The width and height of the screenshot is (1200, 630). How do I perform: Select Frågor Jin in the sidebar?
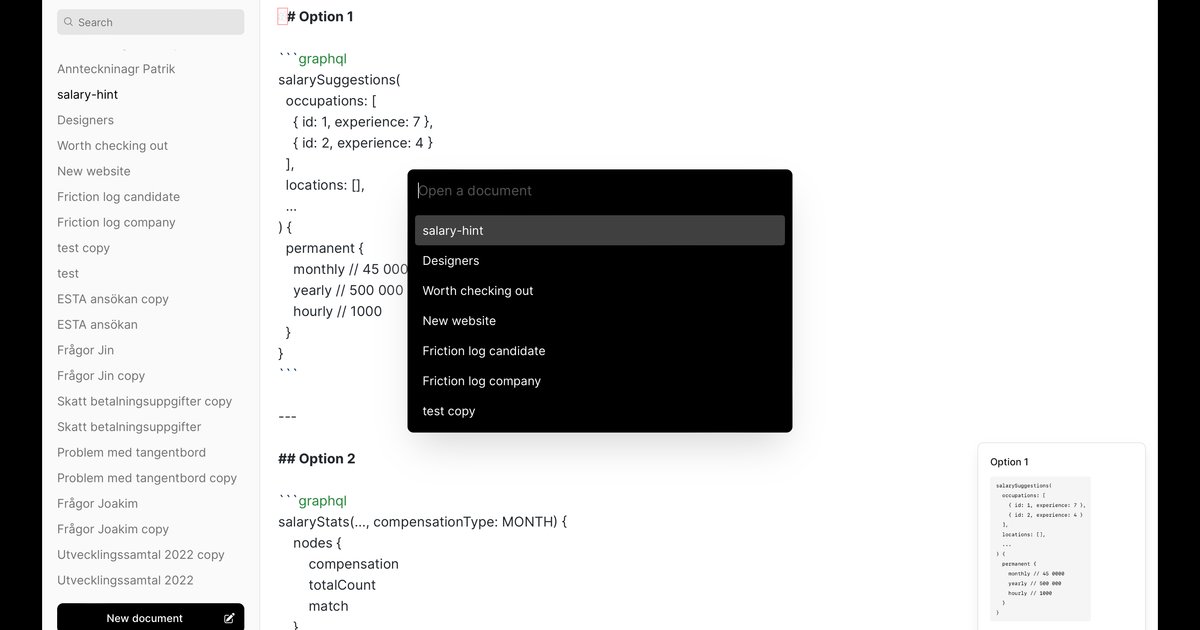pyautogui.click(x=86, y=350)
